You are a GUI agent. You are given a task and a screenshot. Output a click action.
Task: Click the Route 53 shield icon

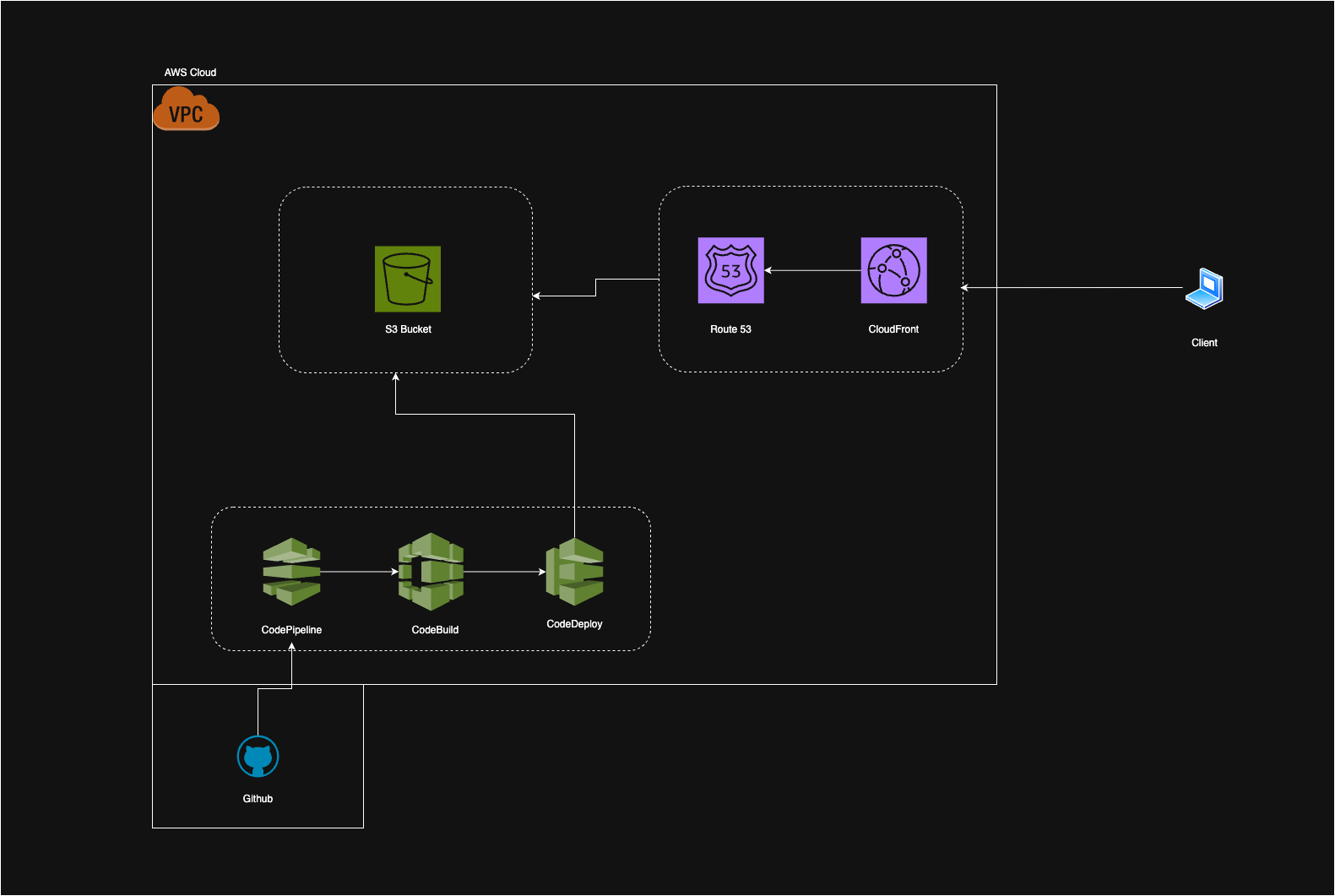click(x=730, y=270)
